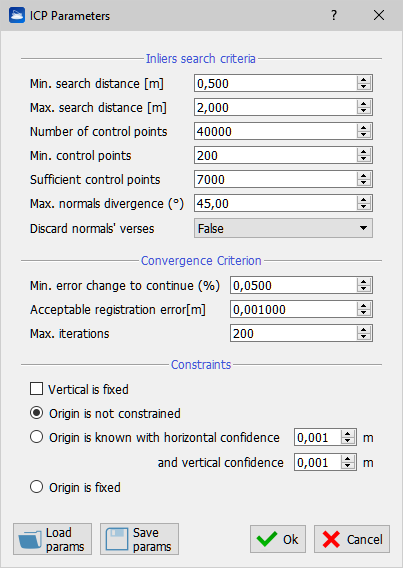The width and height of the screenshot is (403, 568).
Task: Click the red X Cancel icon
Action: [331, 539]
